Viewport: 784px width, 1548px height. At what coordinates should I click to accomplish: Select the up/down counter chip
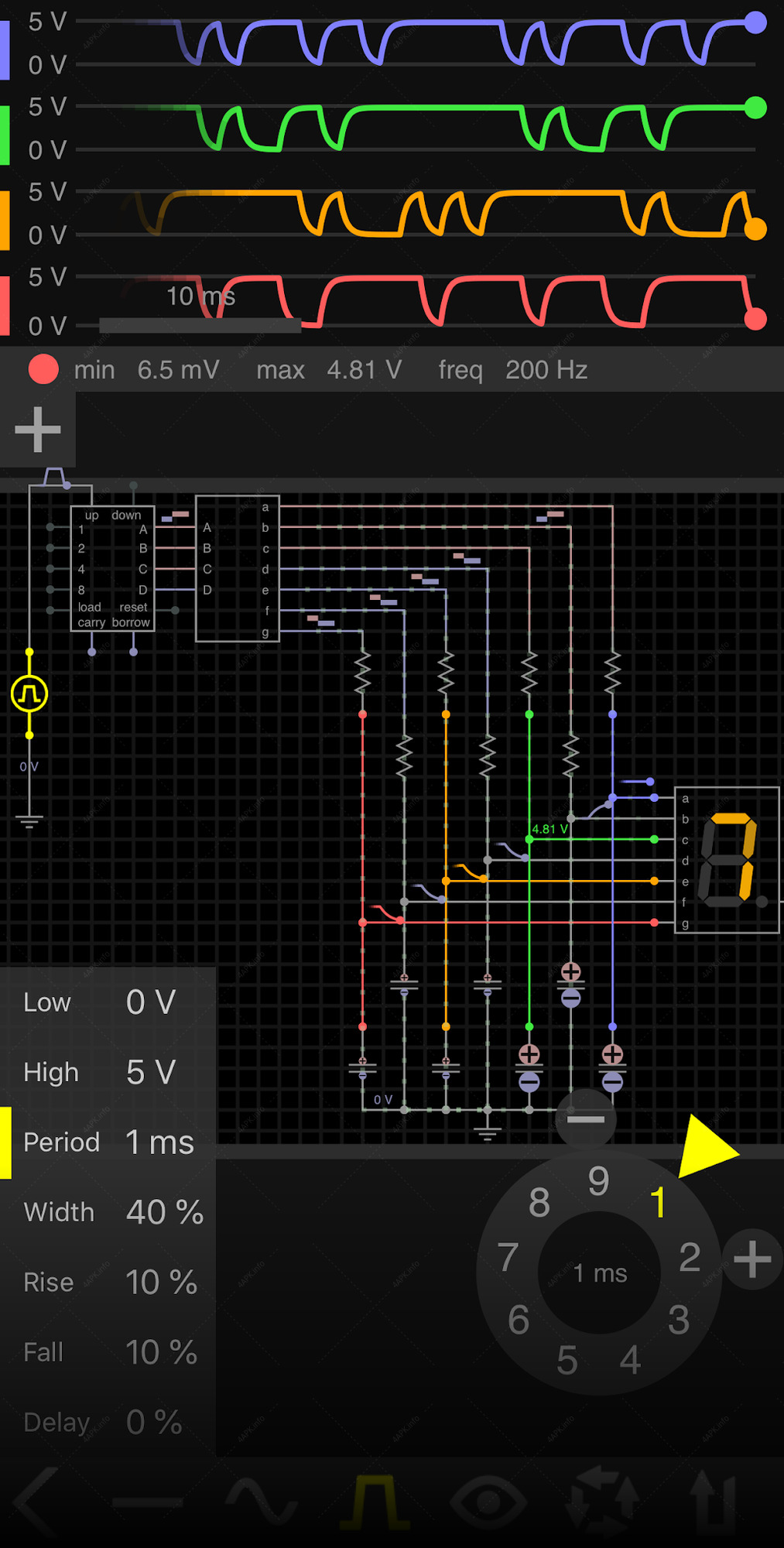click(x=112, y=569)
